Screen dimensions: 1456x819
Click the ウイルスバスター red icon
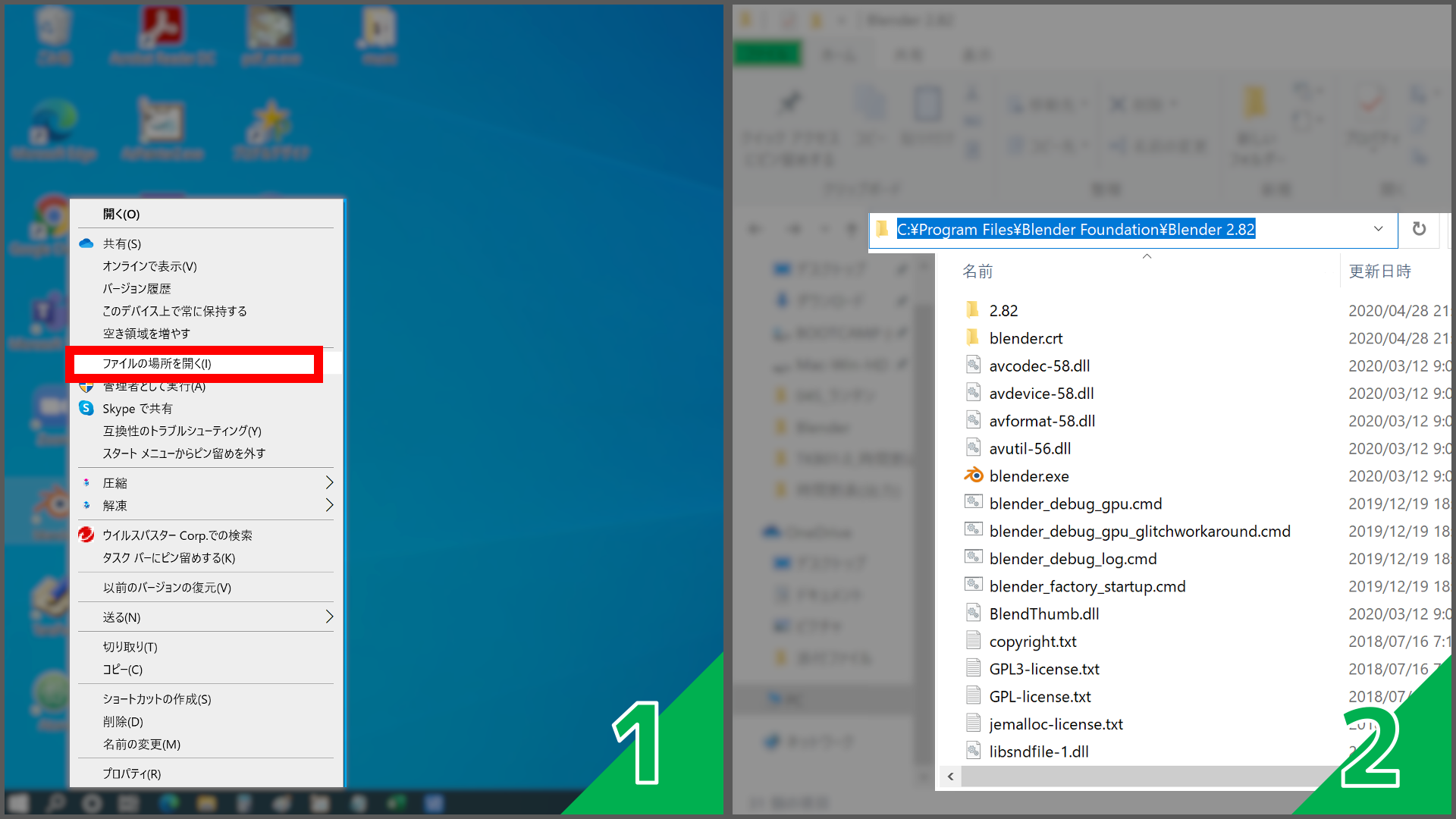[x=86, y=535]
